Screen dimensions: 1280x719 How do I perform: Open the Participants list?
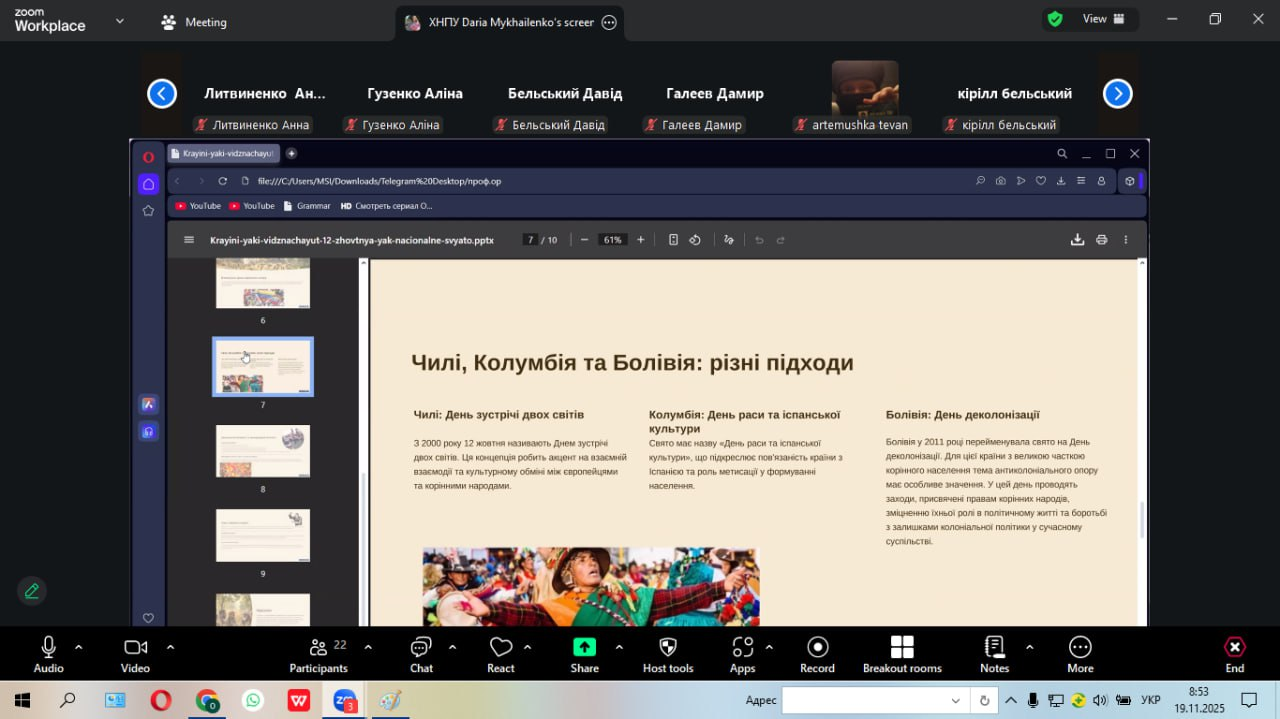point(318,654)
